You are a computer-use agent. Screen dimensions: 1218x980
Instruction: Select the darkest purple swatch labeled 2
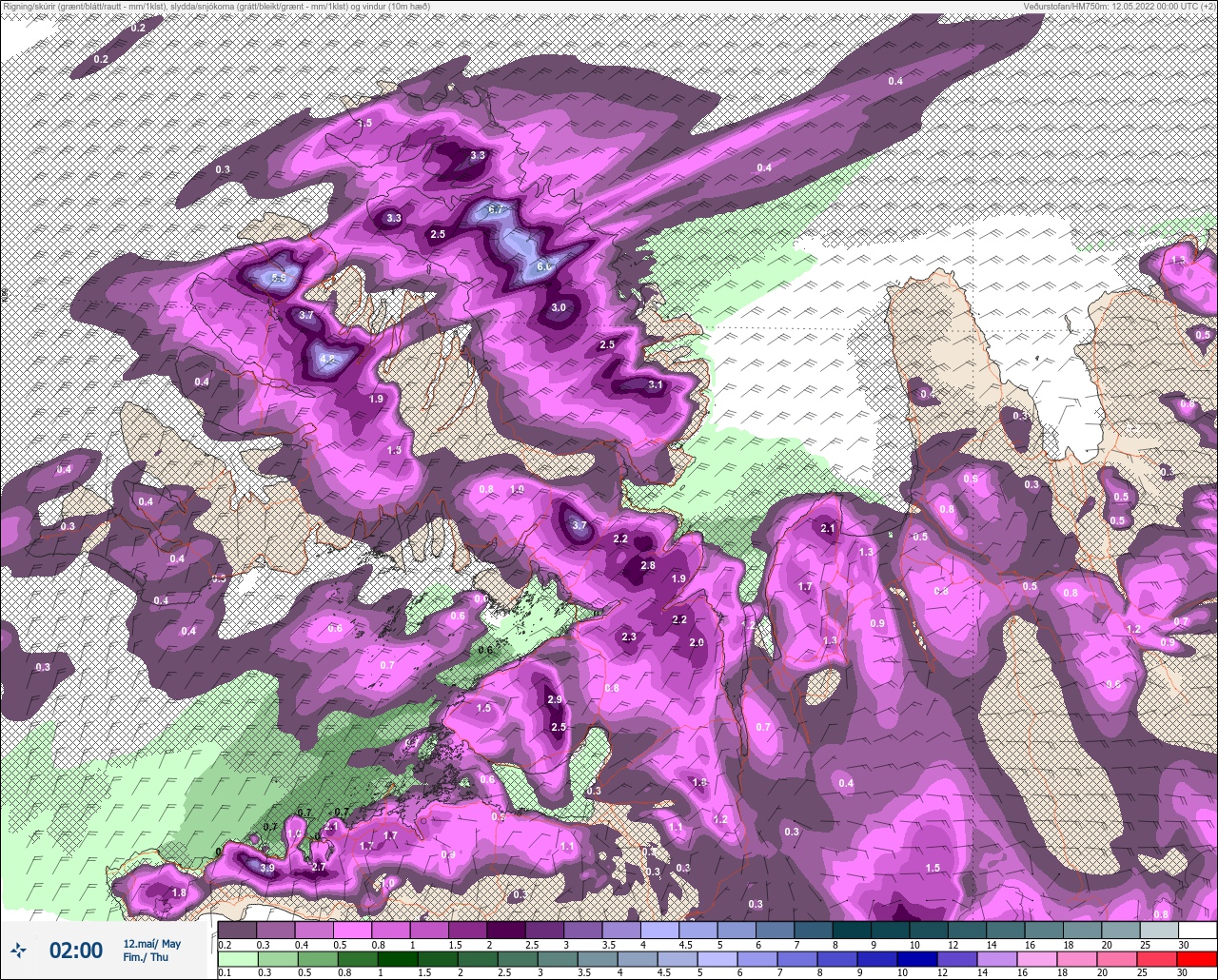tap(505, 930)
